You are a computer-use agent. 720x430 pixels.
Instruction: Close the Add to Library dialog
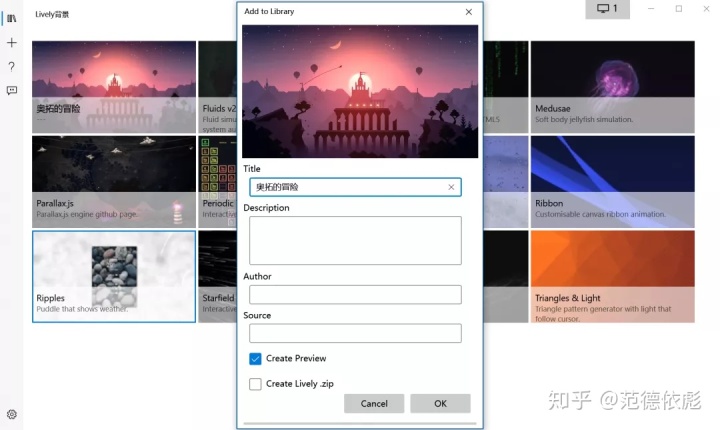pos(468,12)
